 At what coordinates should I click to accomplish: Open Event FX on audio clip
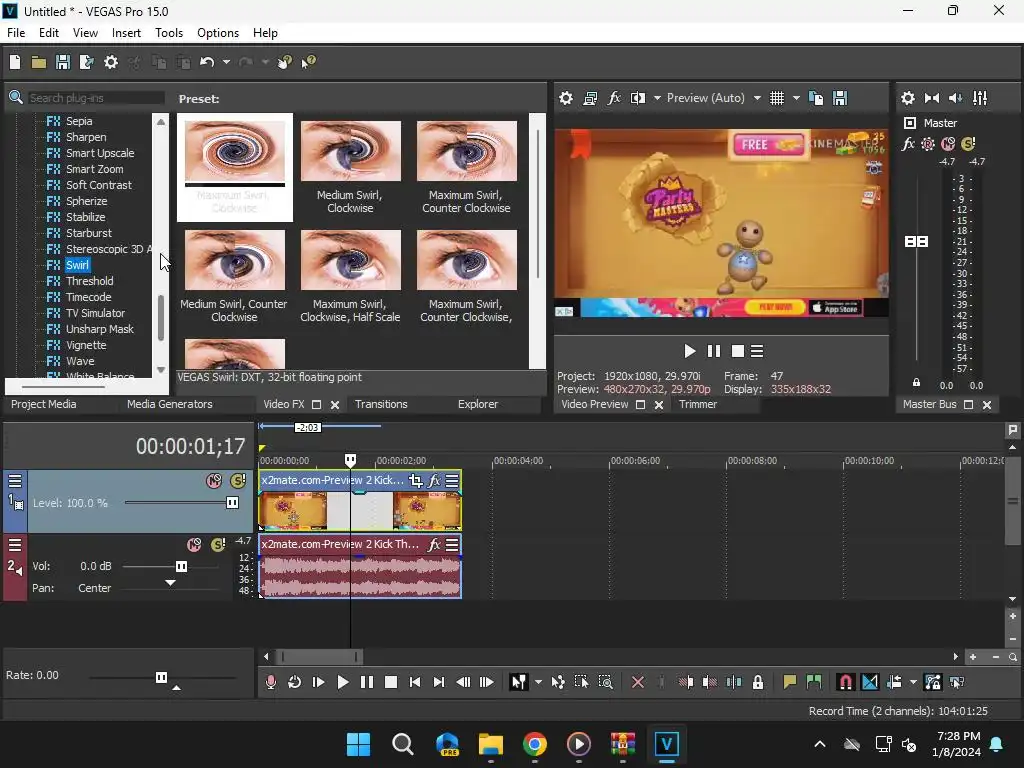(434, 545)
